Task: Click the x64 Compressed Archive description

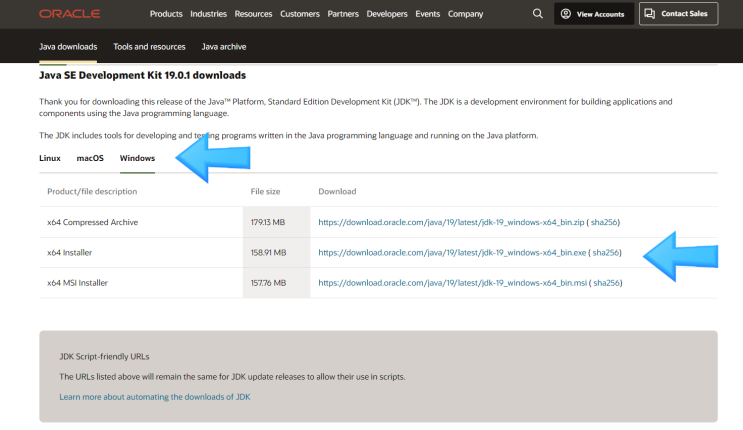Action: [x=92, y=222]
